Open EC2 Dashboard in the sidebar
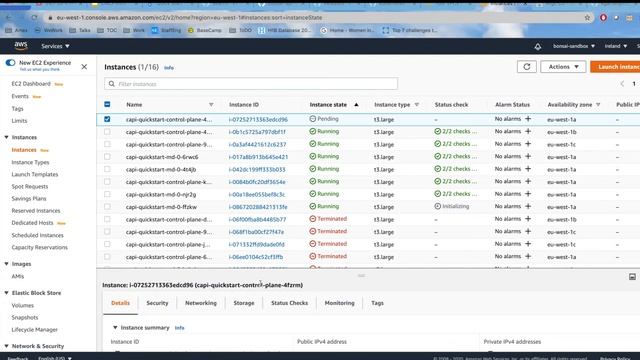 tap(31, 84)
